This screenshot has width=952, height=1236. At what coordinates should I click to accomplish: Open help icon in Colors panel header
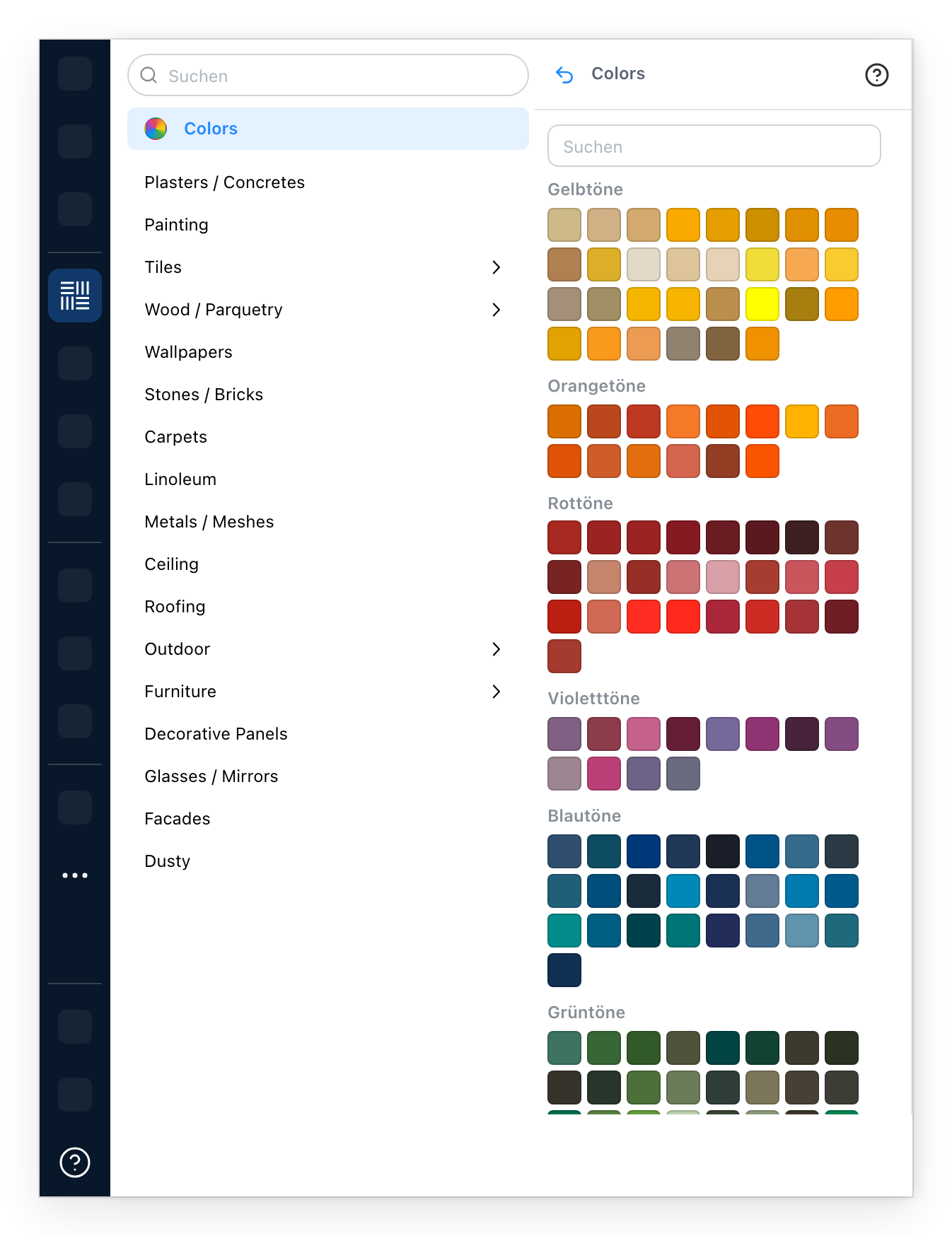click(x=876, y=75)
